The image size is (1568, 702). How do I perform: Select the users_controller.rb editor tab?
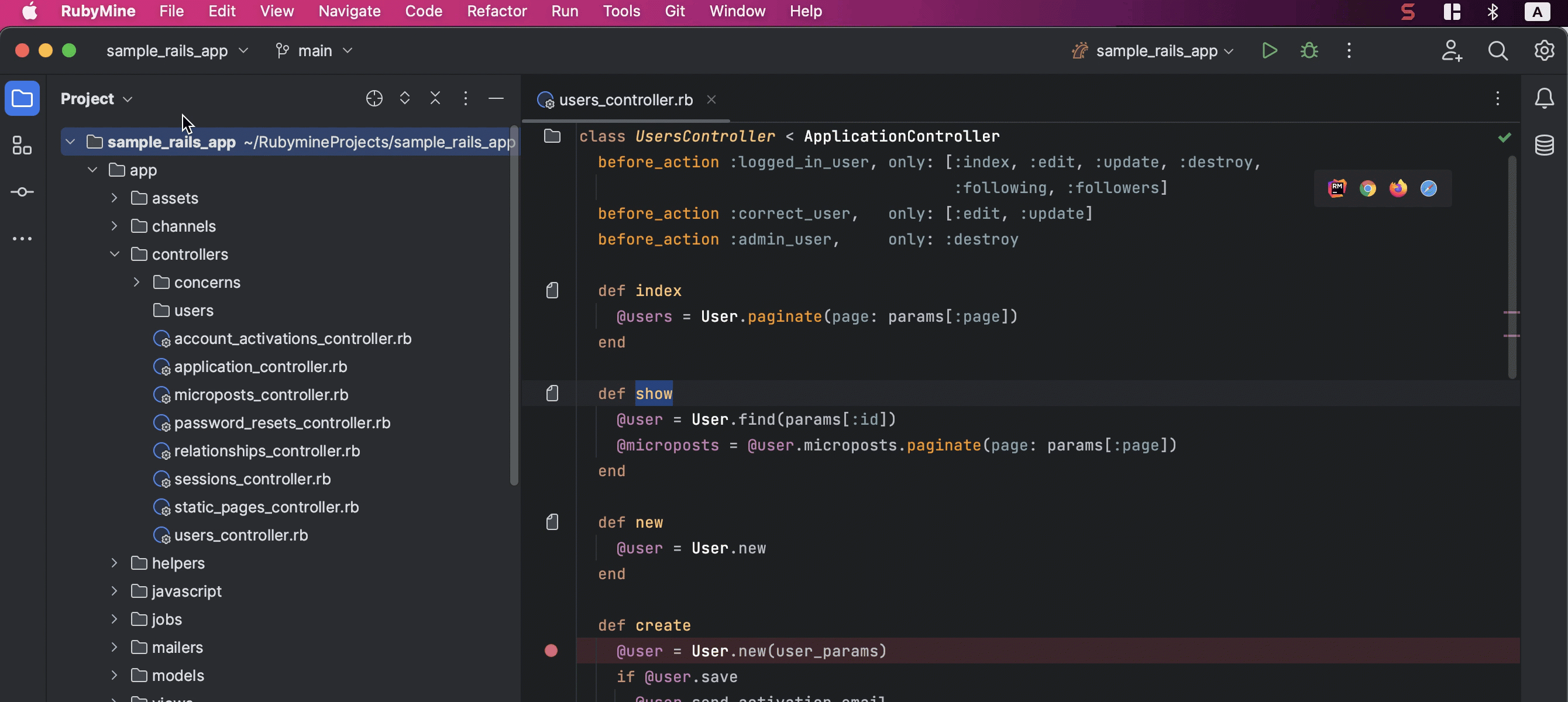[x=625, y=100]
